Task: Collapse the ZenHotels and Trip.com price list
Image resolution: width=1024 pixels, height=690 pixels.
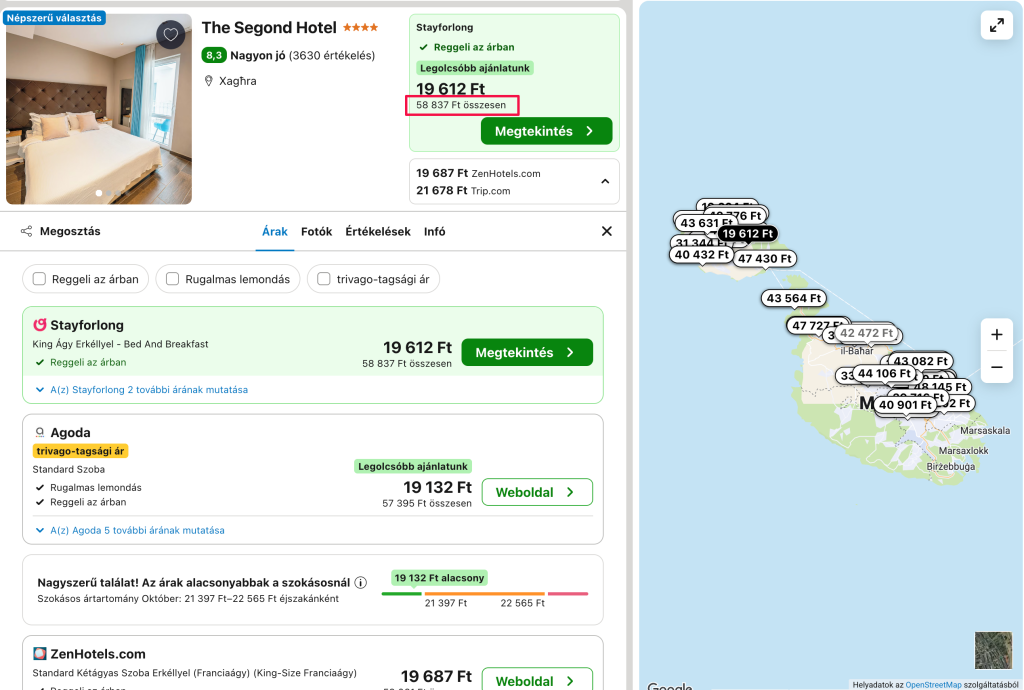Action: pyautogui.click(x=605, y=181)
